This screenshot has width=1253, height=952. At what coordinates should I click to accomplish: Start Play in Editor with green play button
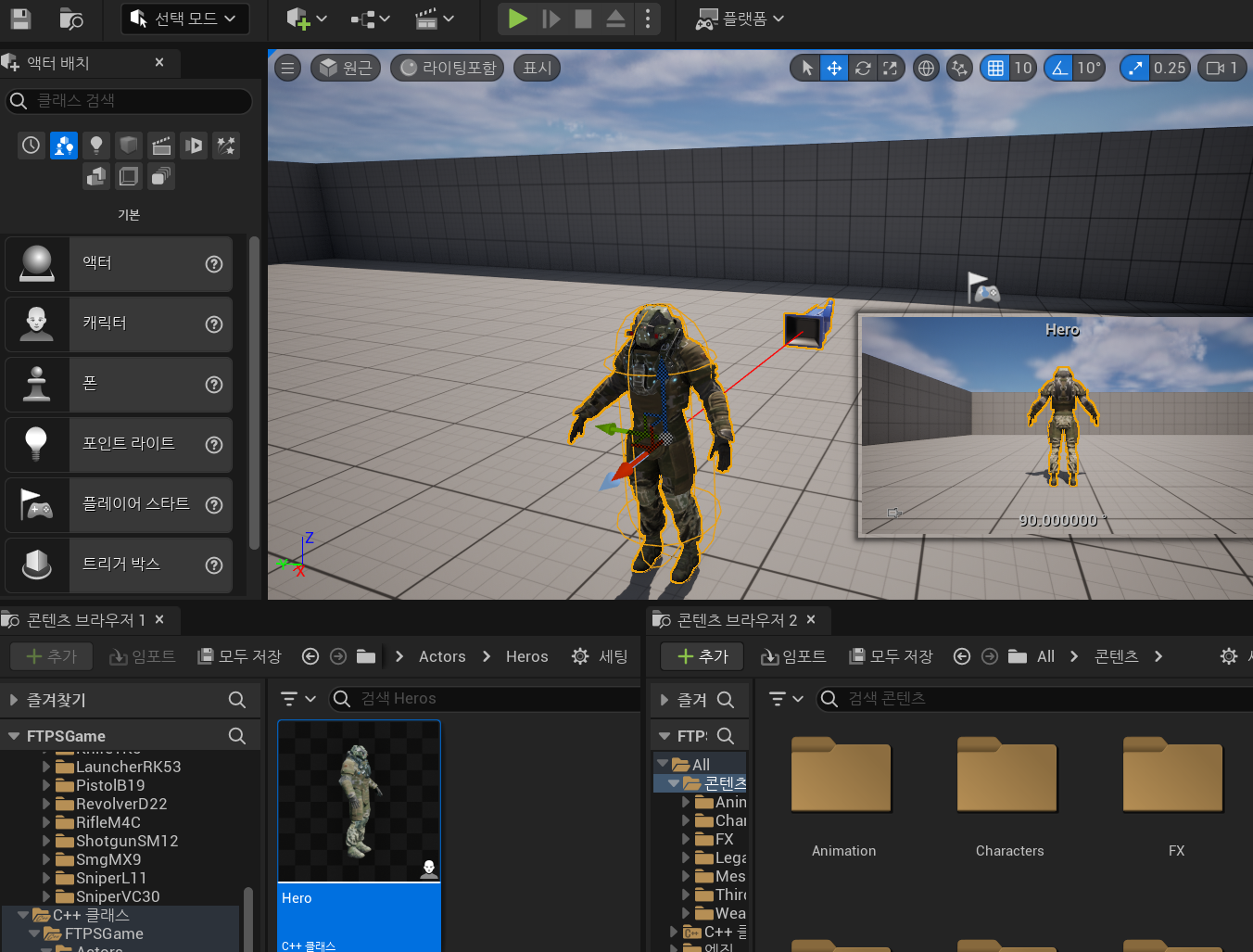pyautogui.click(x=518, y=18)
